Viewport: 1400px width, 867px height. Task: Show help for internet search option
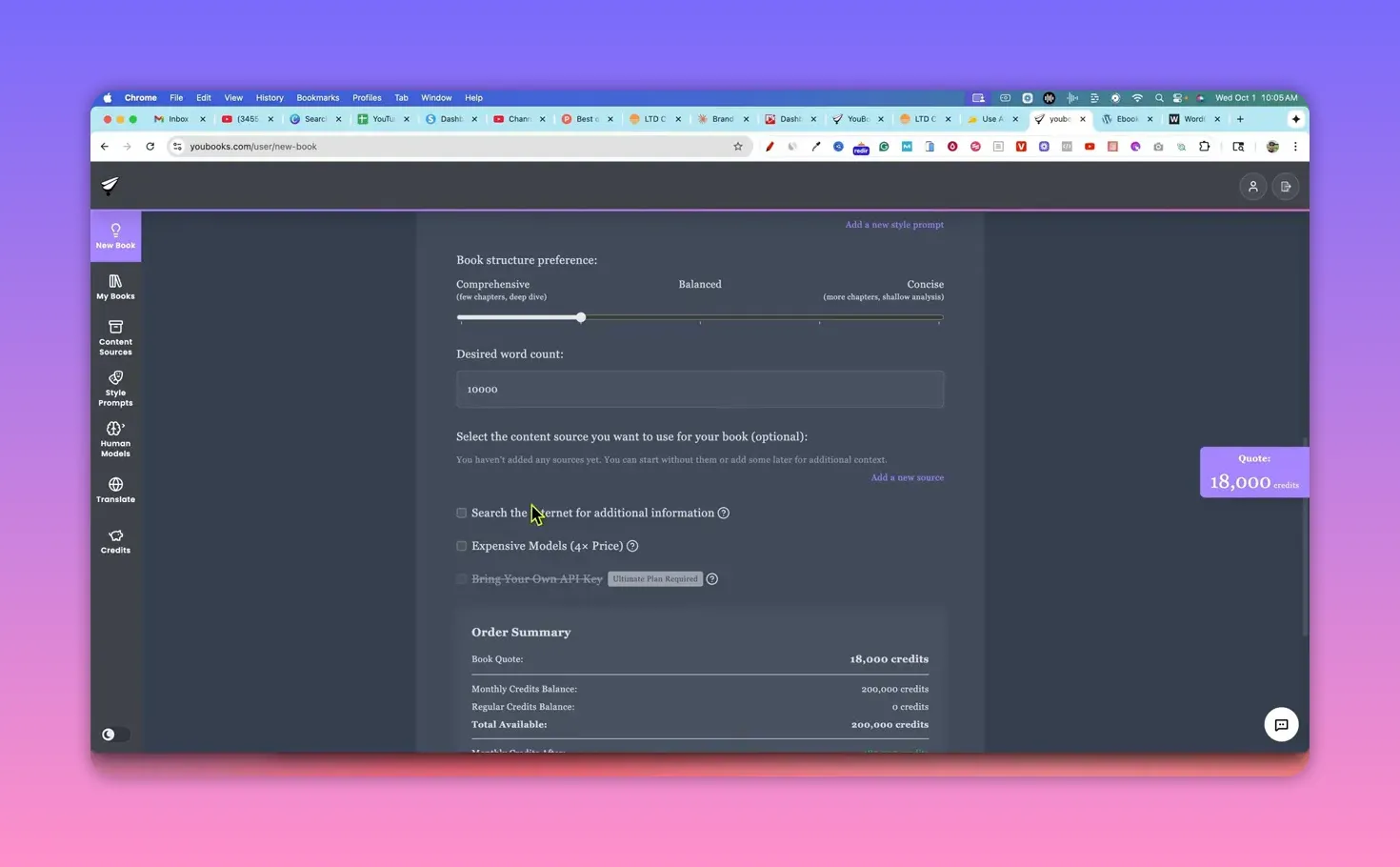pyautogui.click(x=724, y=513)
